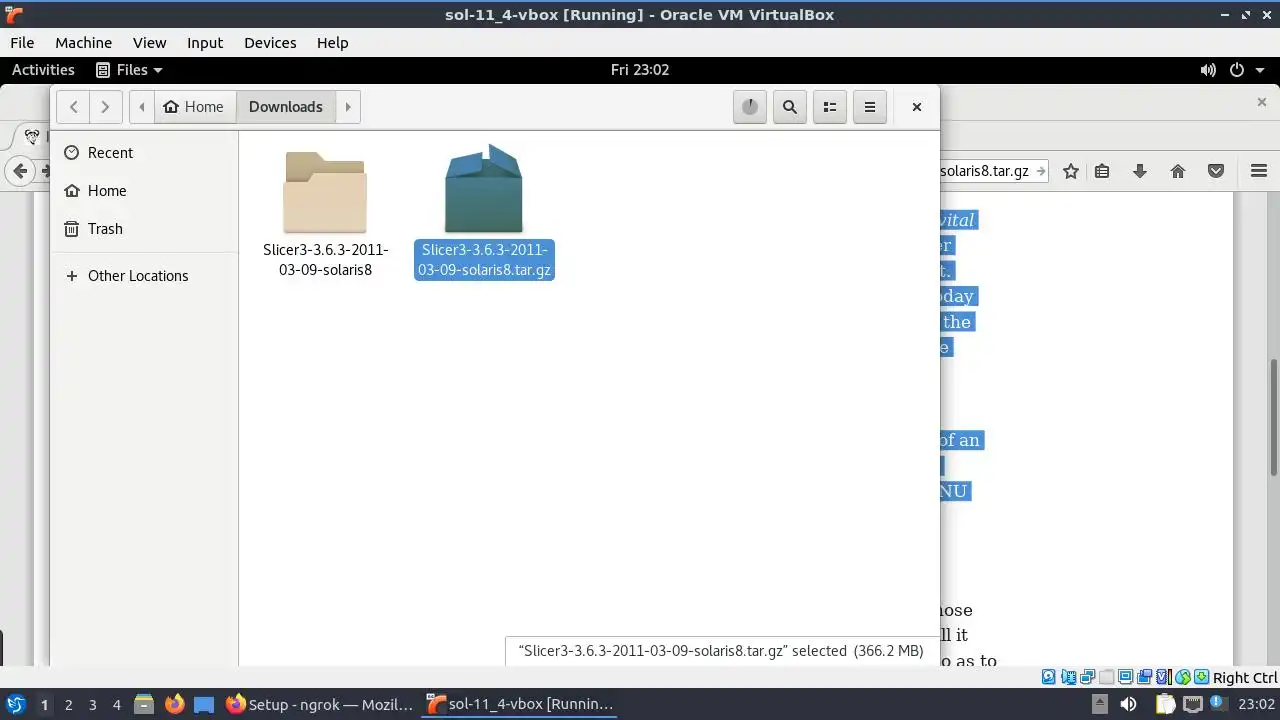Open host tray clipboard icon
Screen dimensions: 1280x720
tap(1166, 703)
